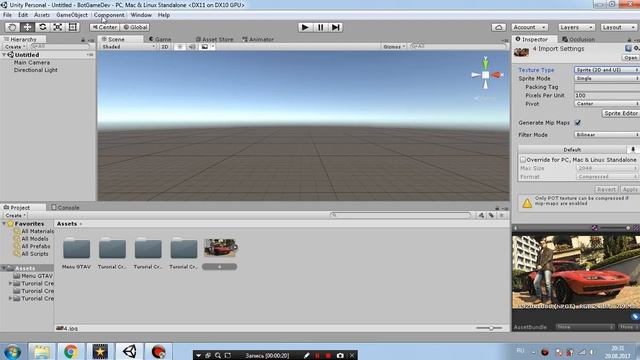The height and width of the screenshot is (360, 640).
Task: Open the Windows Start menu
Action: (x=12, y=351)
